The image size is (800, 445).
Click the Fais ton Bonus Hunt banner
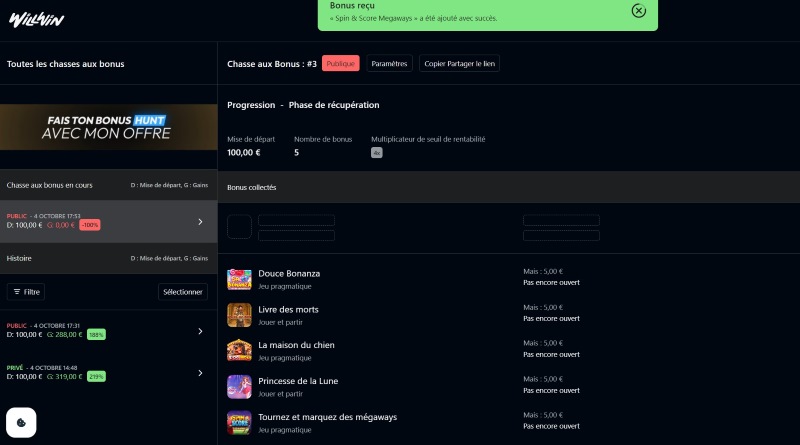click(x=108, y=126)
